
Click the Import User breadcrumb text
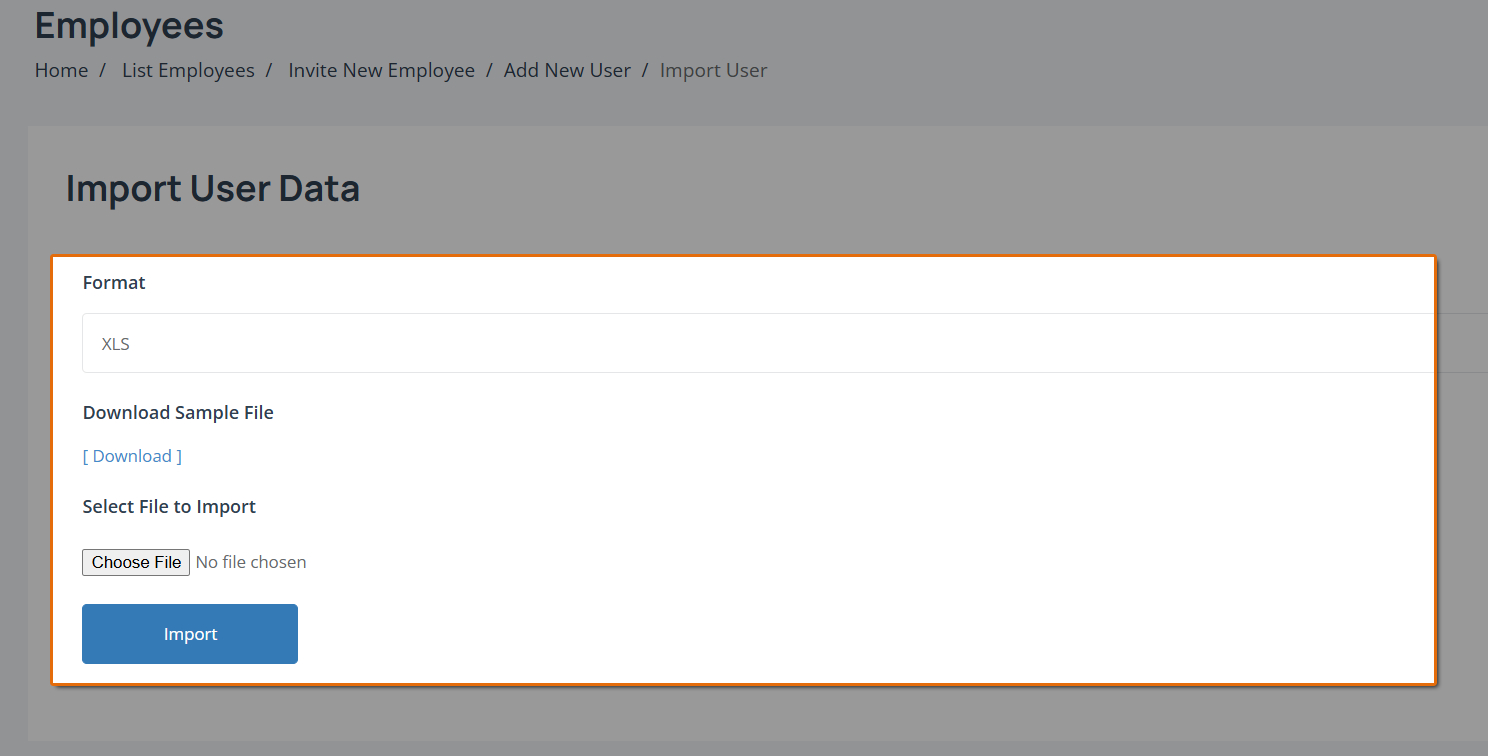click(714, 70)
